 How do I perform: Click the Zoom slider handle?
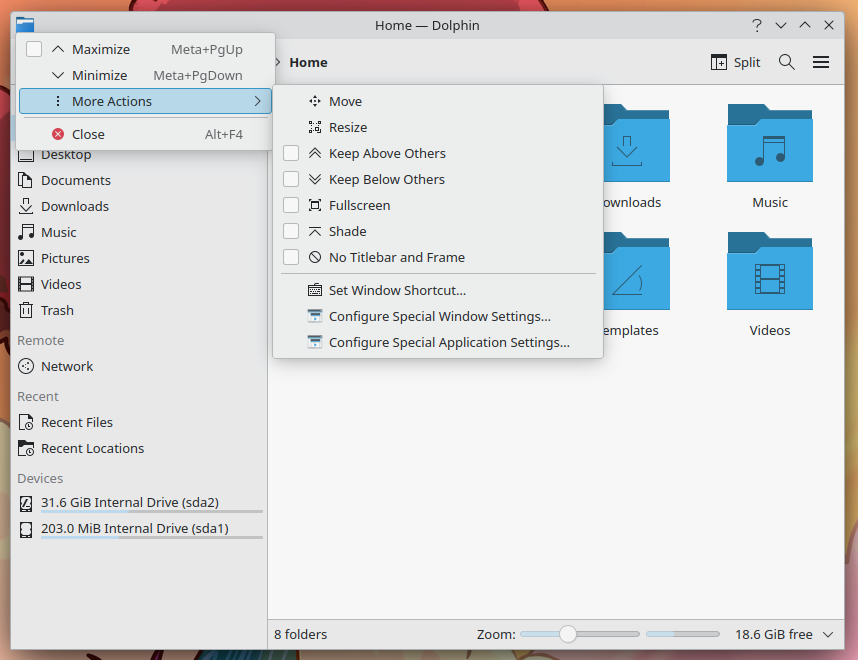click(568, 634)
